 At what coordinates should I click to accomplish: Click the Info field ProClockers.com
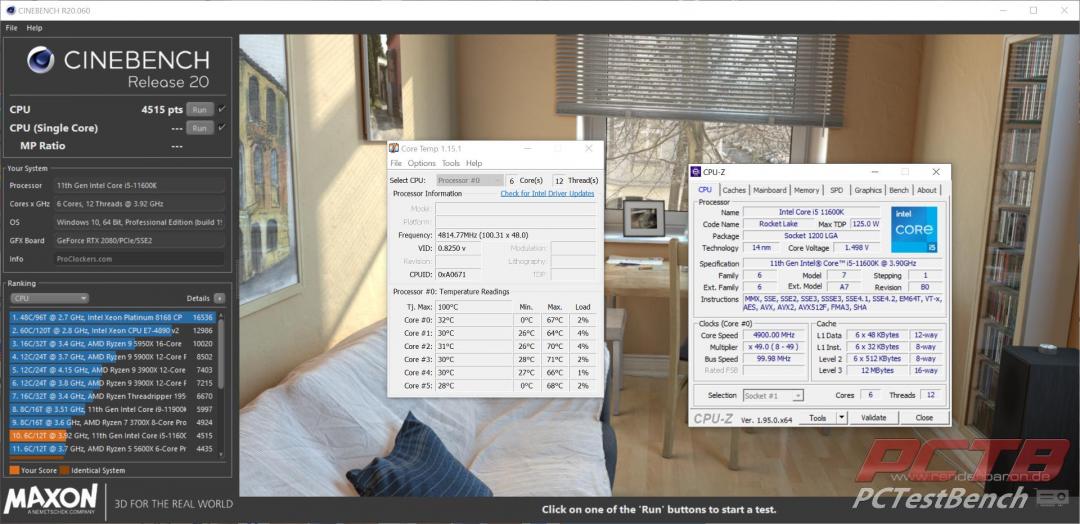tap(139, 259)
